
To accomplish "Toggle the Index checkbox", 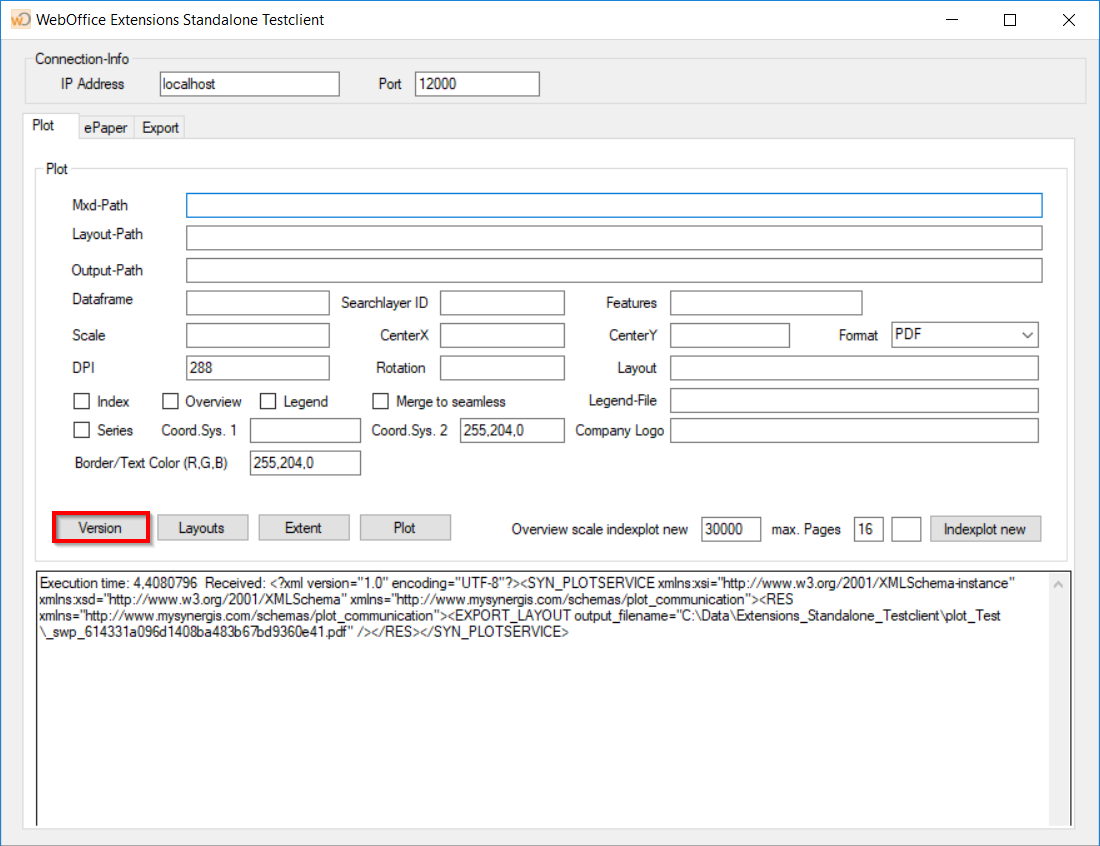I will pos(82,401).
